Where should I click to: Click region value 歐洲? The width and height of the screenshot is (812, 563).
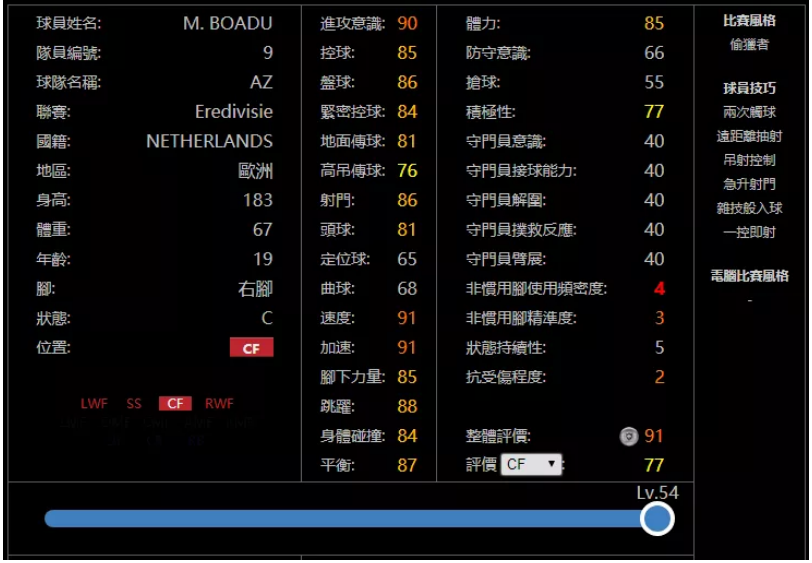[x=255, y=171]
